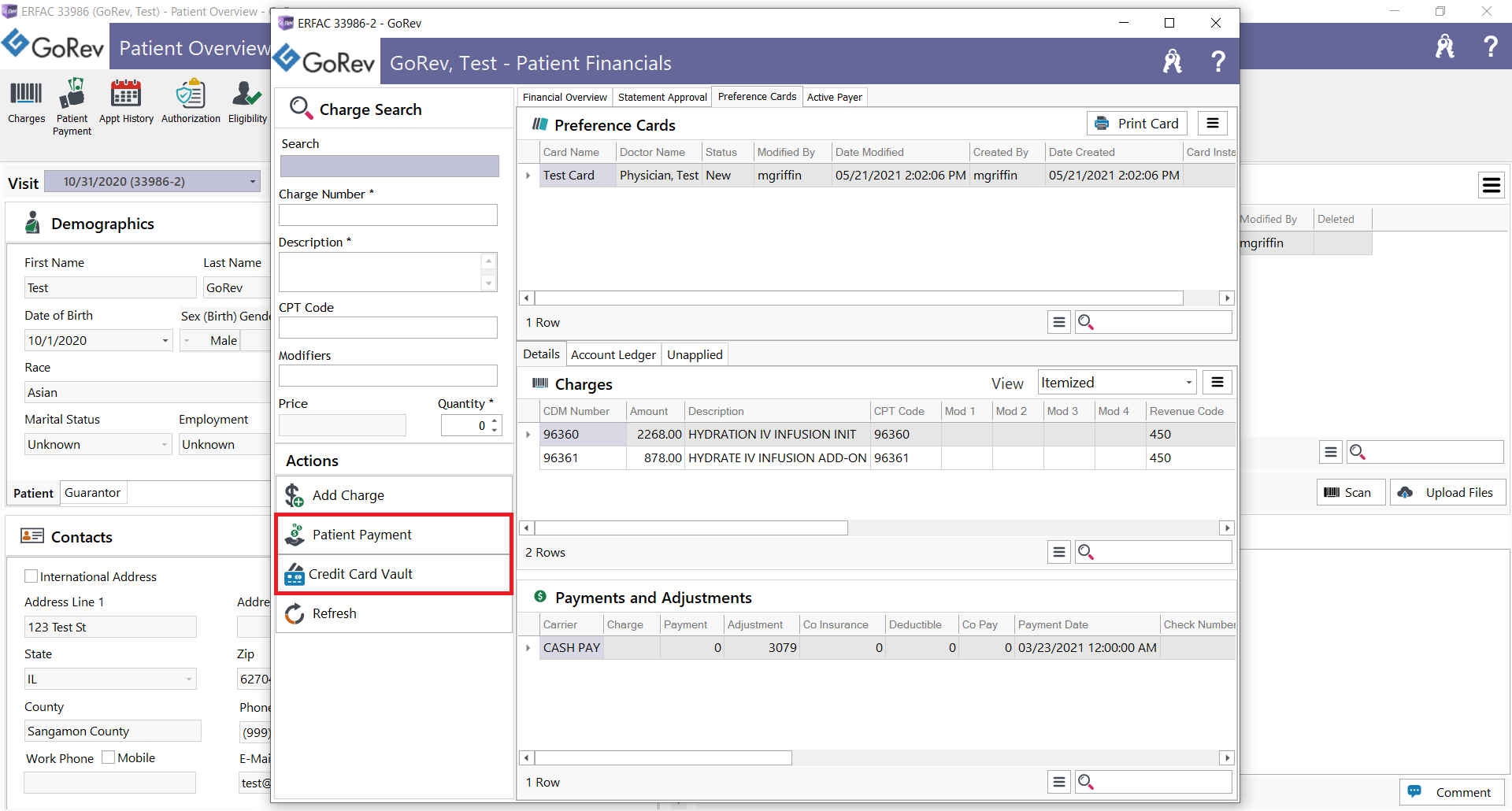
Task: Click Print Card button
Action: (1137, 124)
